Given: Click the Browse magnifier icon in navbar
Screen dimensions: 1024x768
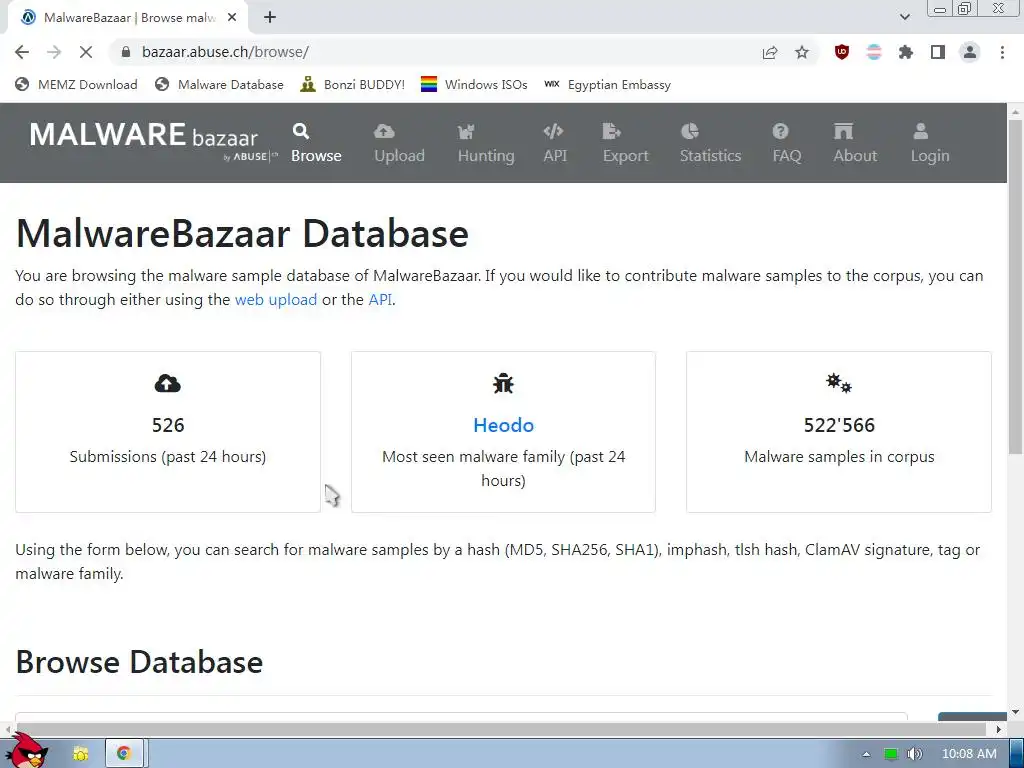Looking at the screenshot, I should pos(300,131).
